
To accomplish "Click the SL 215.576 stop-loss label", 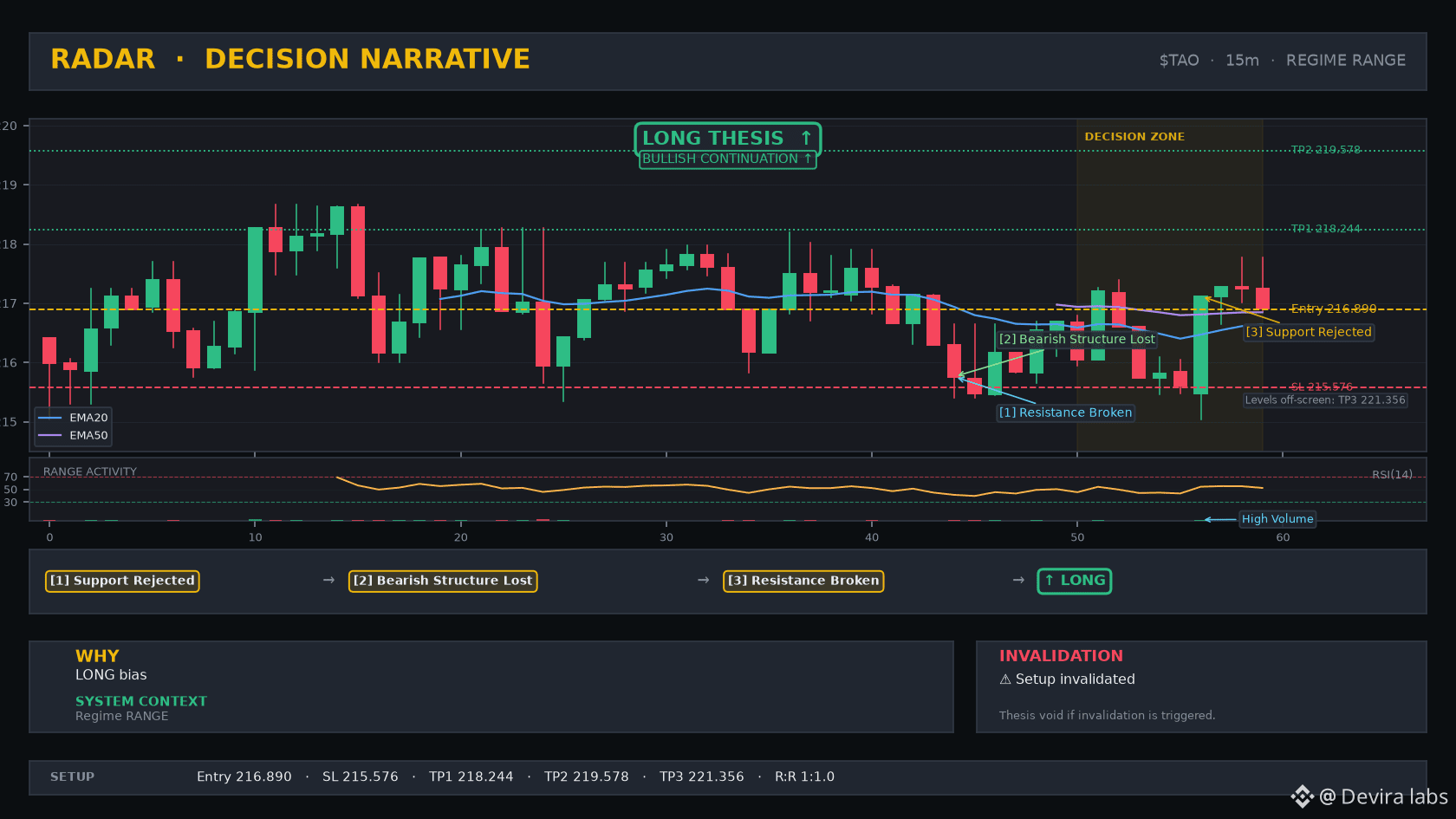I will pyautogui.click(x=1322, y=387).
